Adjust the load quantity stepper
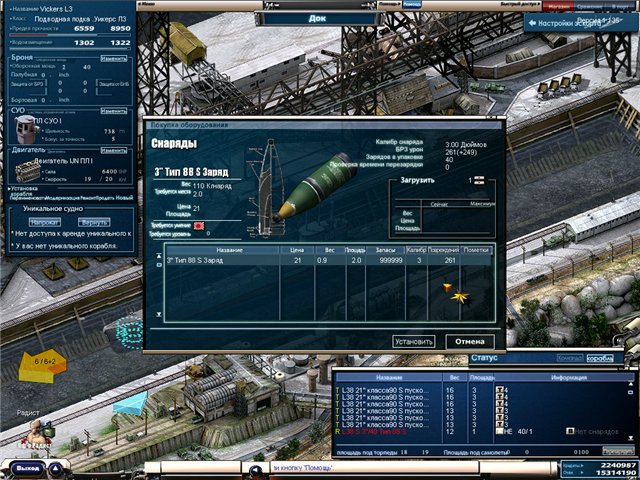The width and height of the screenshot is (640, 480). 478,180
